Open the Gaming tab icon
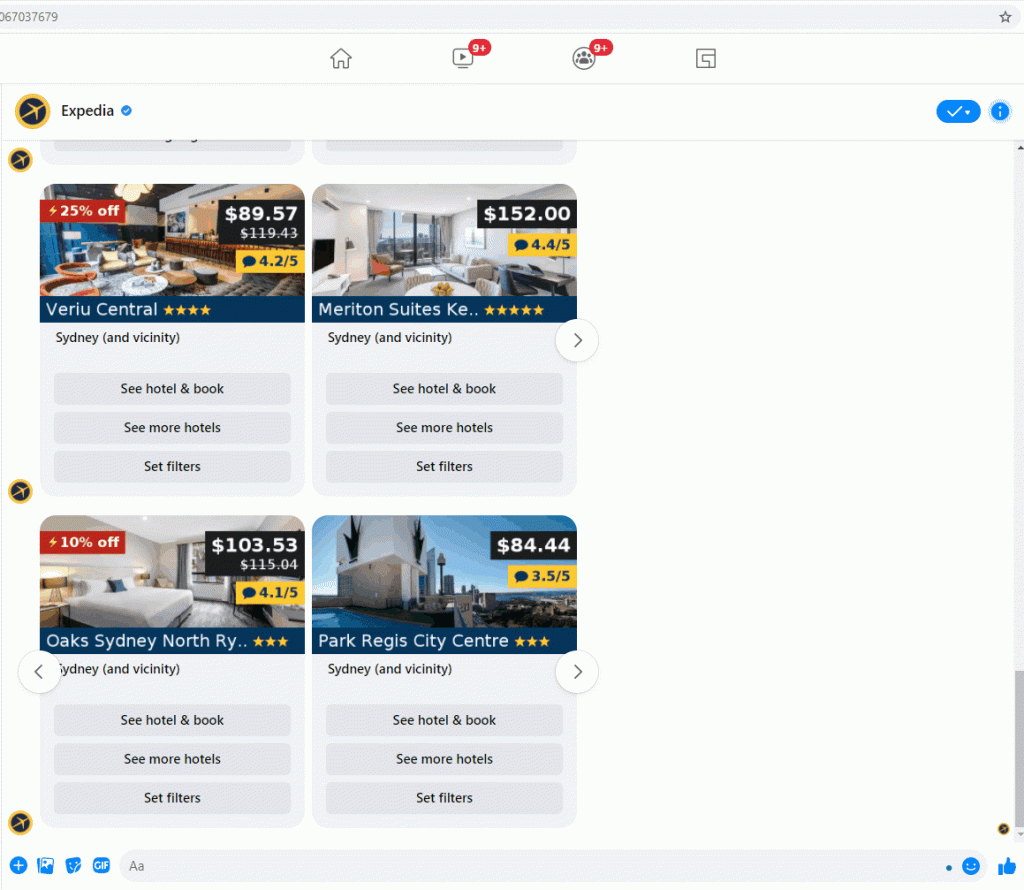This screenshot has width=1024, height=890. 705,59
